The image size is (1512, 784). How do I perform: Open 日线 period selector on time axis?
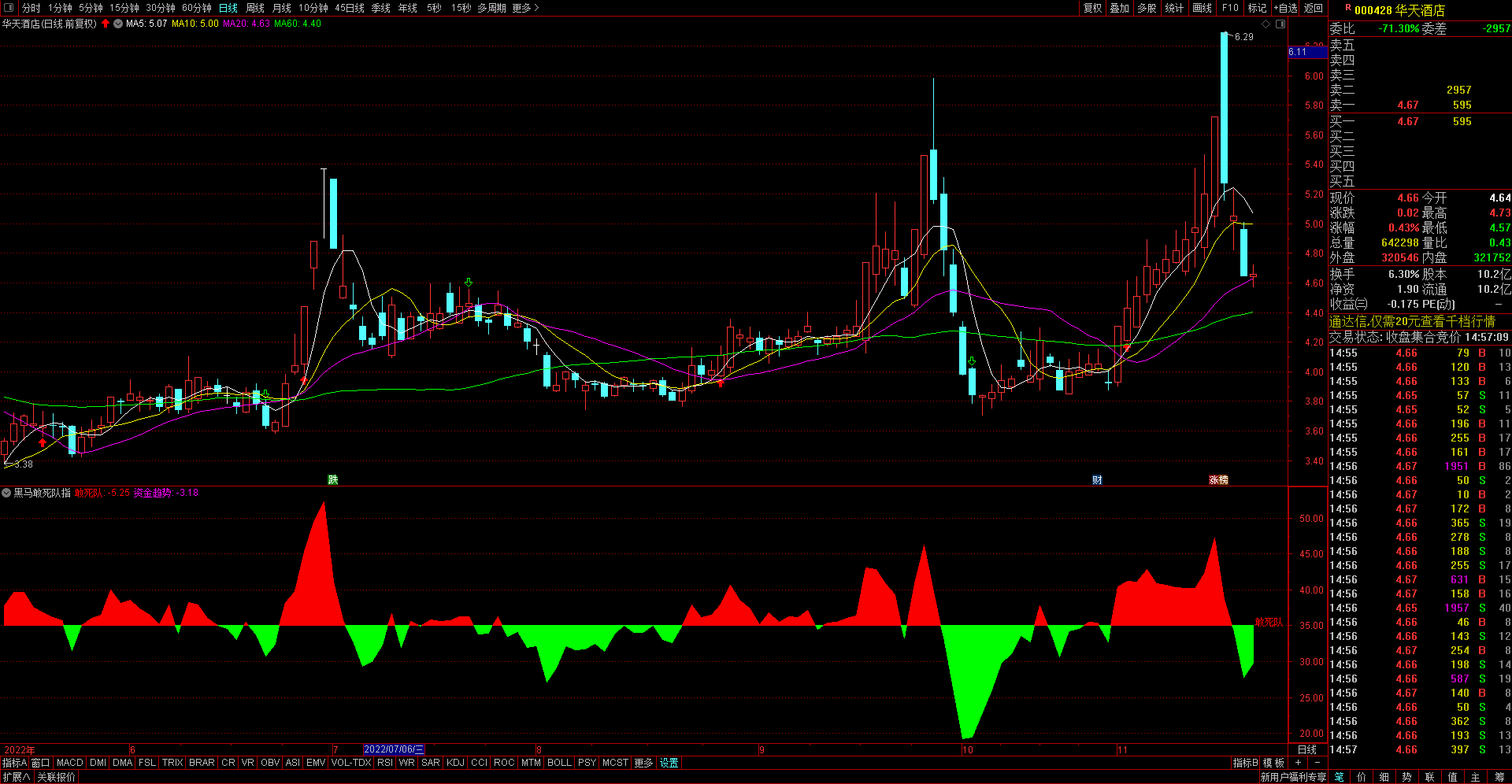point(1307,749)
